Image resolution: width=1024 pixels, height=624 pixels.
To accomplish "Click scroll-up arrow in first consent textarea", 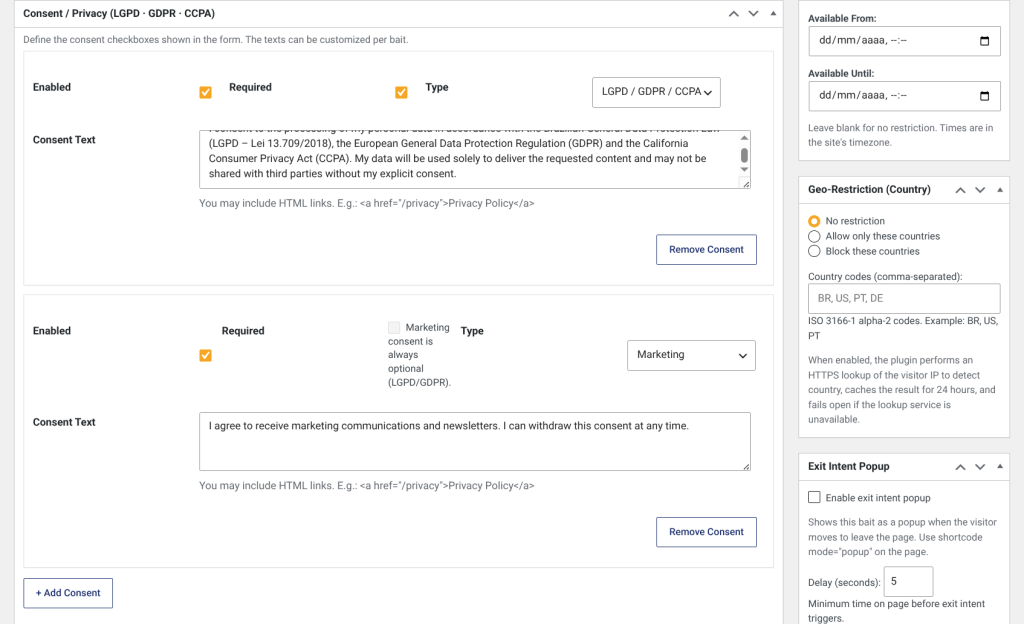I will click(744, 138).
